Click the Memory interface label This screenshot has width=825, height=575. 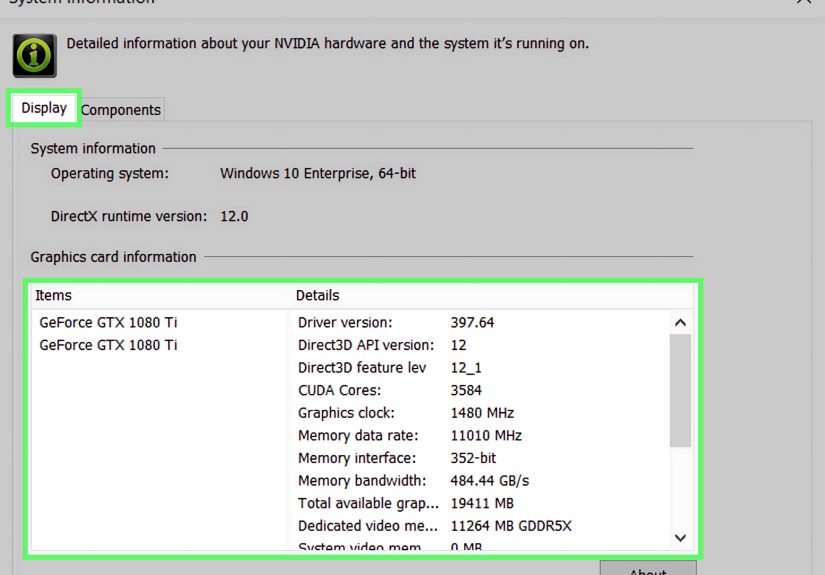(x=357, y=458)
